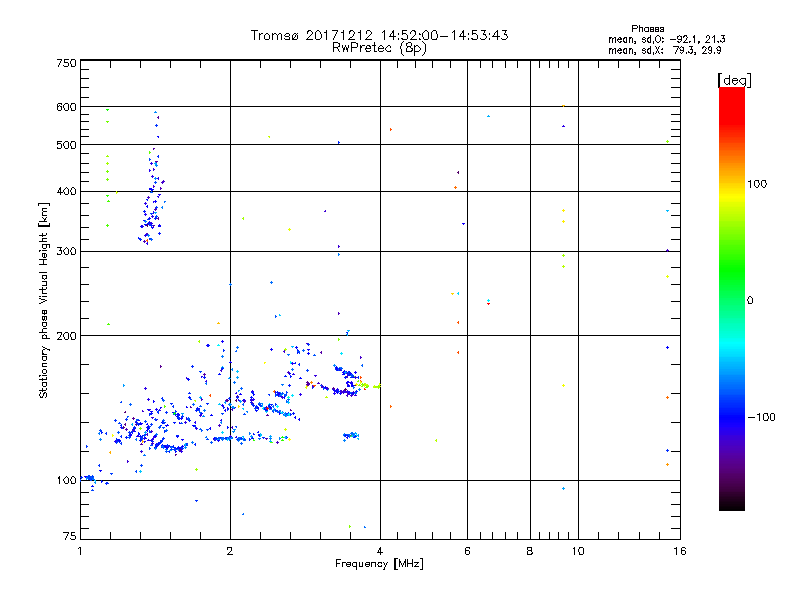Click the "75" y-axis tick label
The image size is (800, 600).
[70, 536]
